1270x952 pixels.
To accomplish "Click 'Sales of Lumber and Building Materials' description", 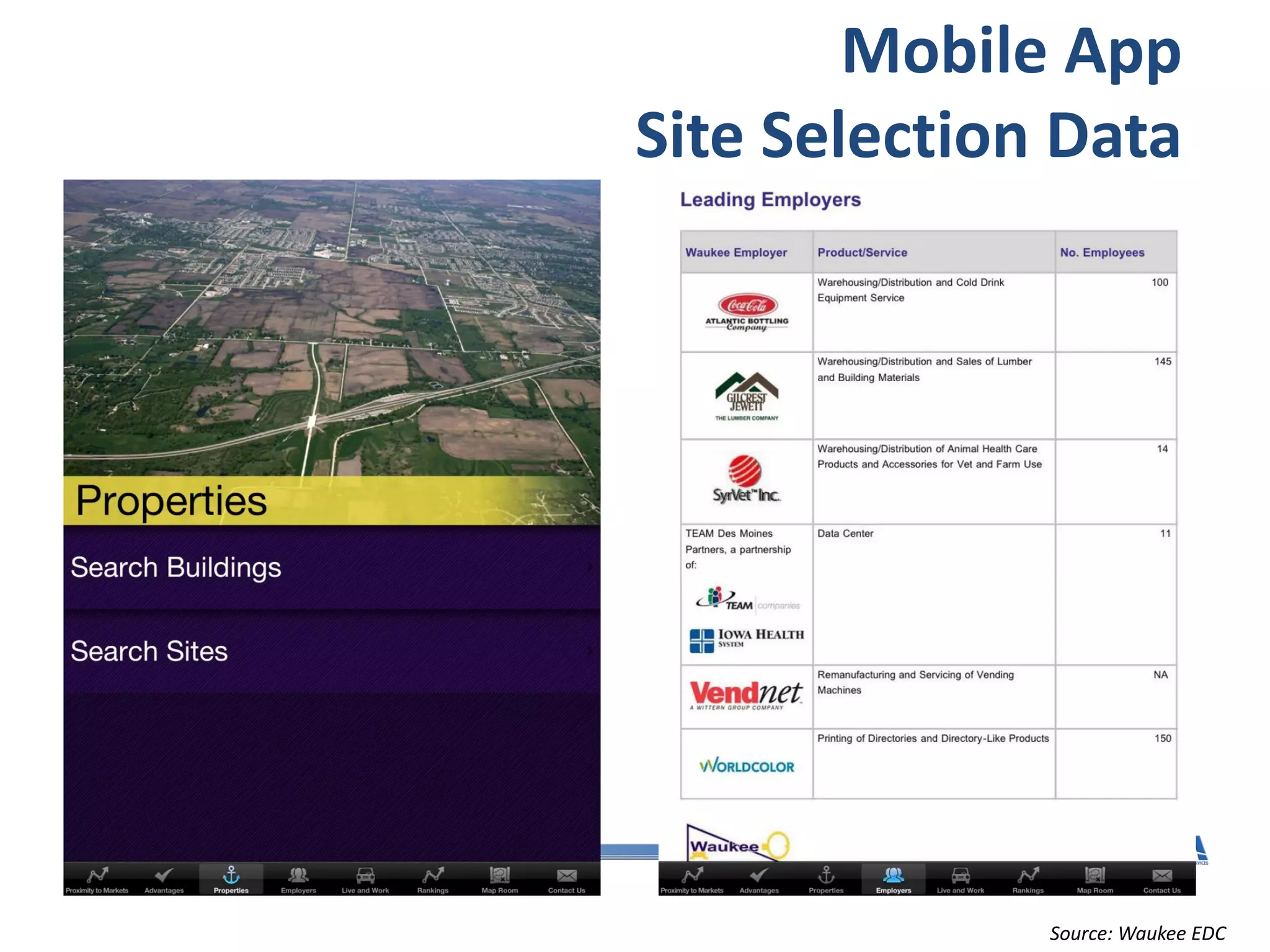I will [924, 369].
